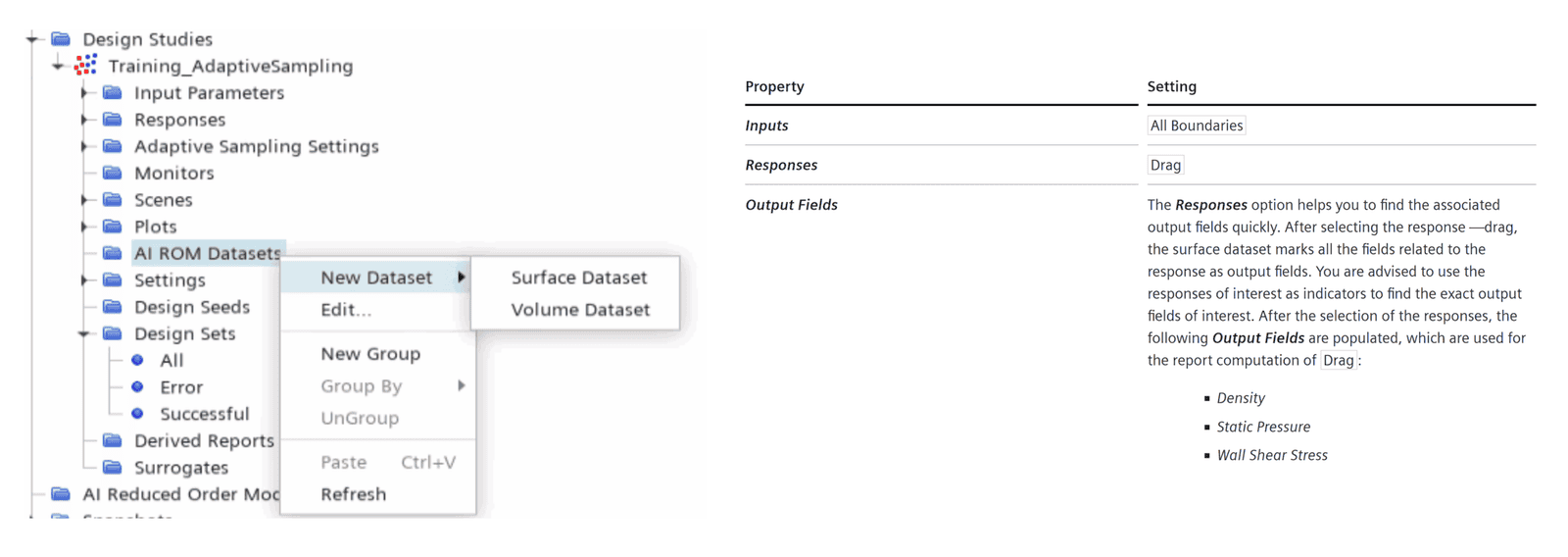The height and width of the screenshot is (557, 1568).
Task: Click the Design Studies folder icon
Action: tap(61, 38)
